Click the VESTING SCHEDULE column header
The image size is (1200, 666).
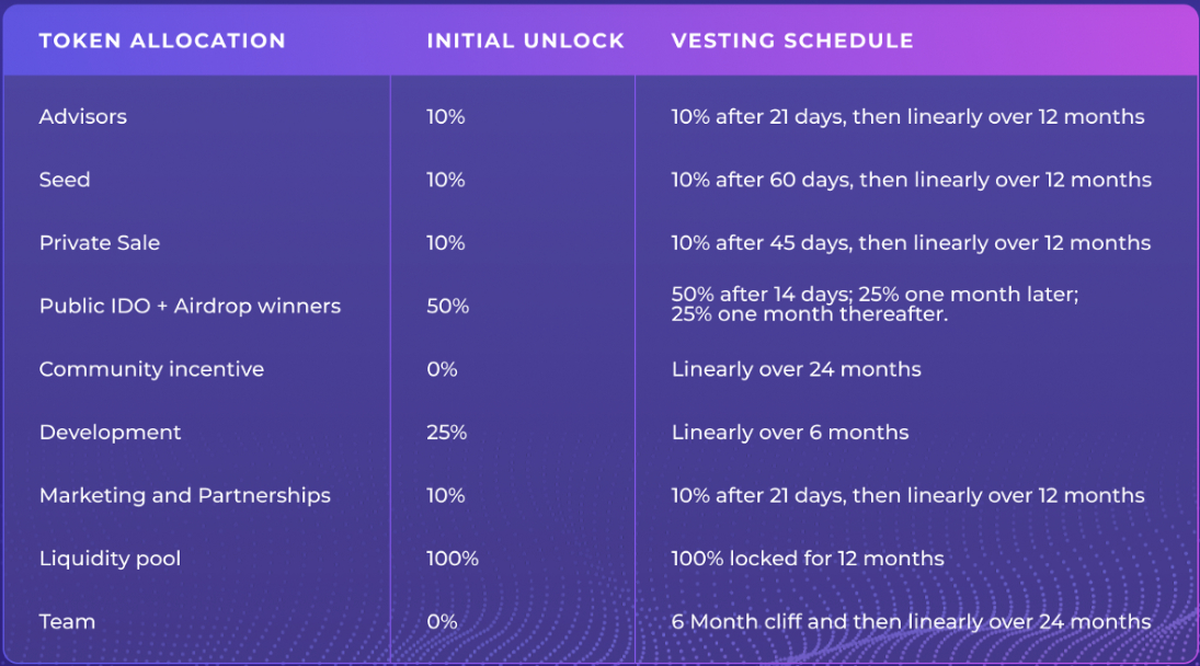(x=792, y=41)
